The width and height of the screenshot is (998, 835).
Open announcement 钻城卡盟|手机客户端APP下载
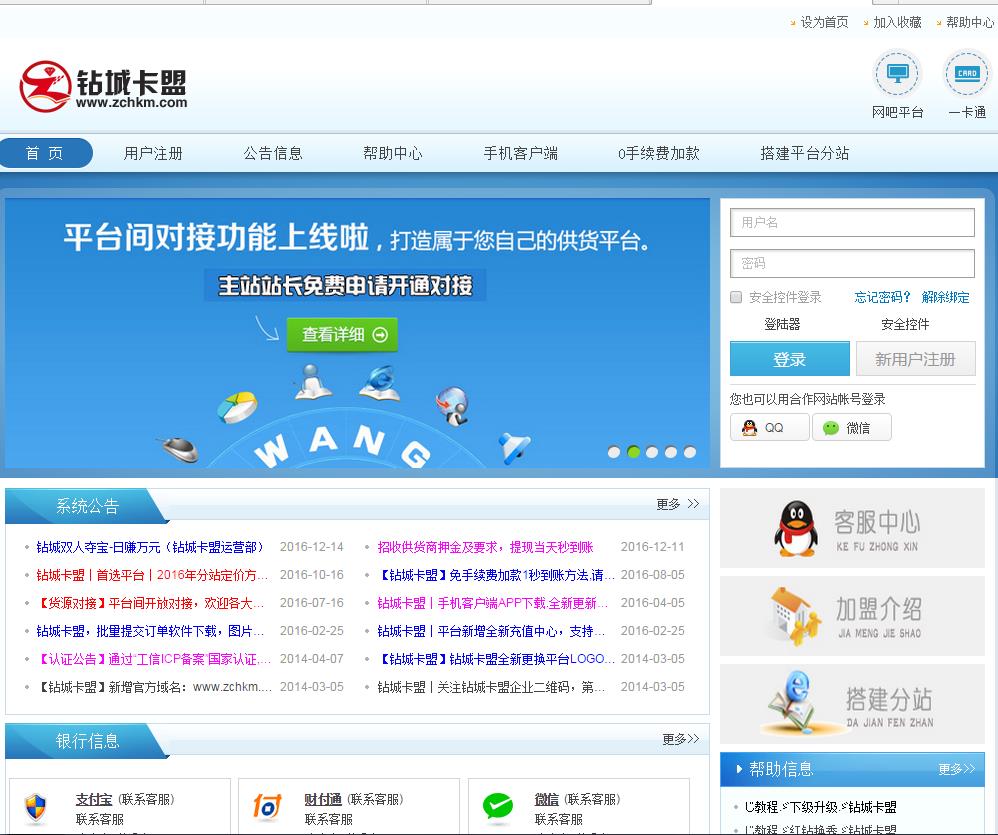[493, 603]
